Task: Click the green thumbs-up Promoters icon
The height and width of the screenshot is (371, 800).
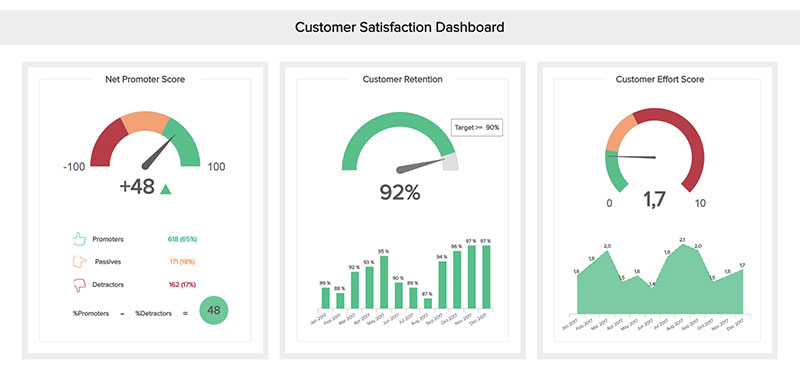Action: pos(78,239)
